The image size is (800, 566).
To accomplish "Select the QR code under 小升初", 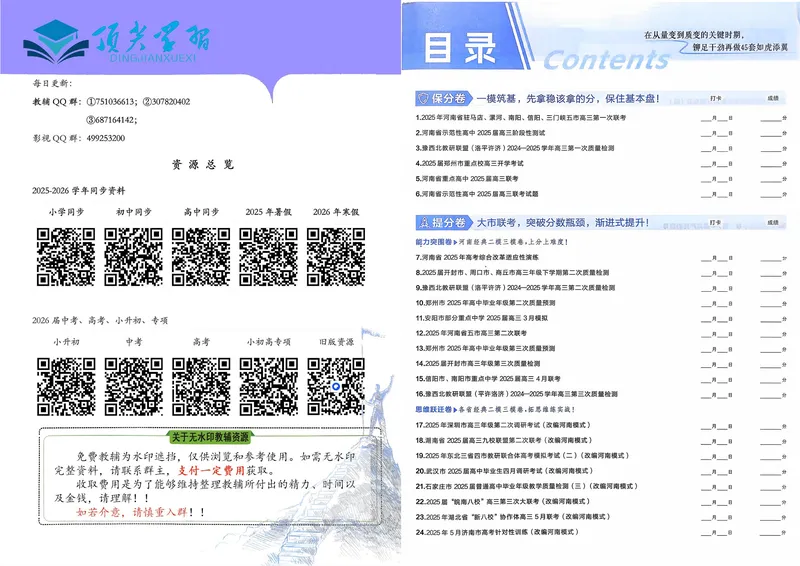I will [x=66, y=386].
